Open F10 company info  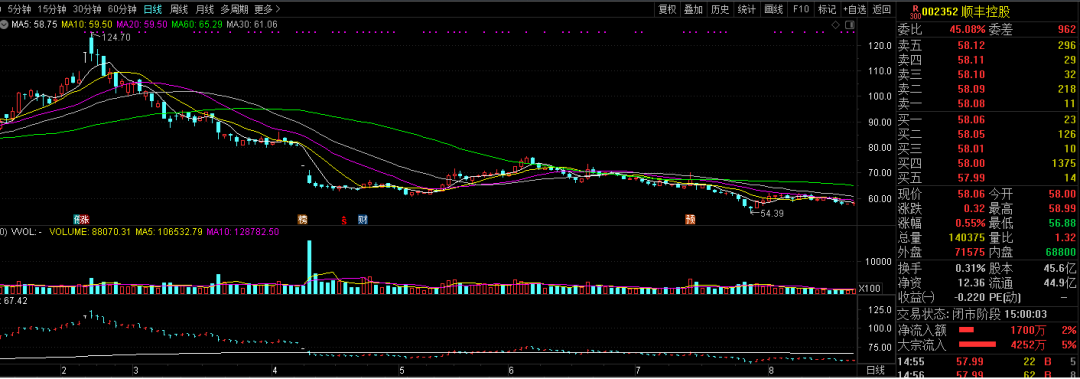click(800, 9)
